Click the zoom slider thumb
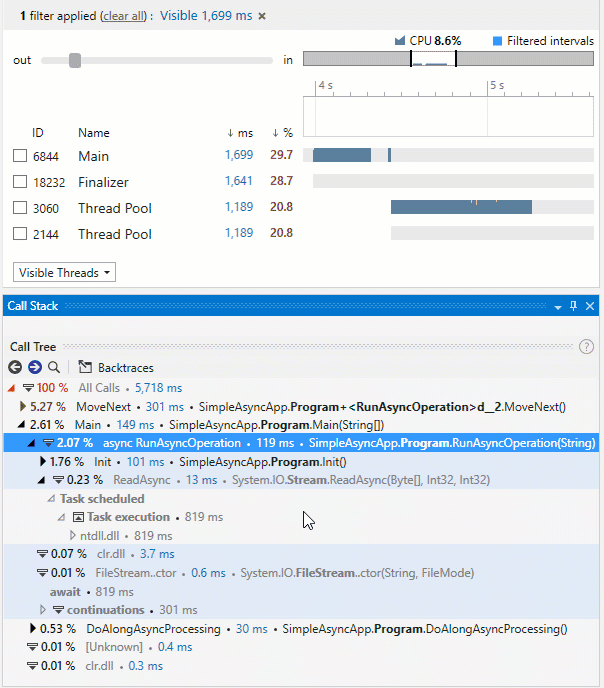The width and height of the screenshot is (604, 688). [x=75, y=61]
